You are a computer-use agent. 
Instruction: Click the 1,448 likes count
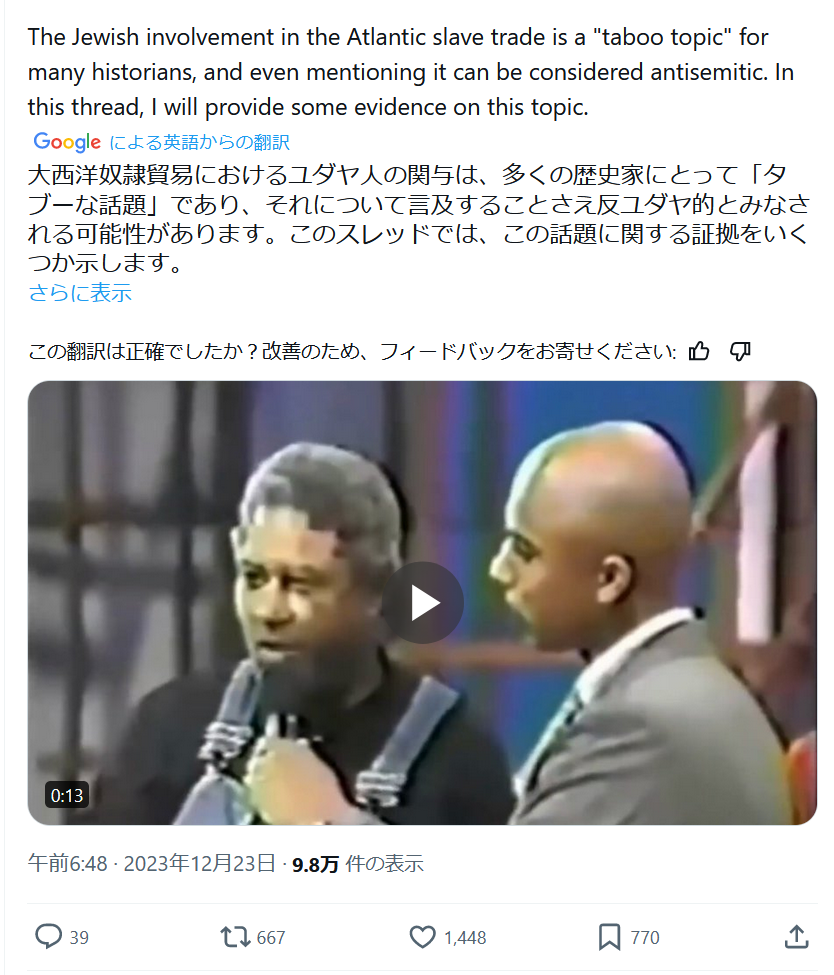465,937
